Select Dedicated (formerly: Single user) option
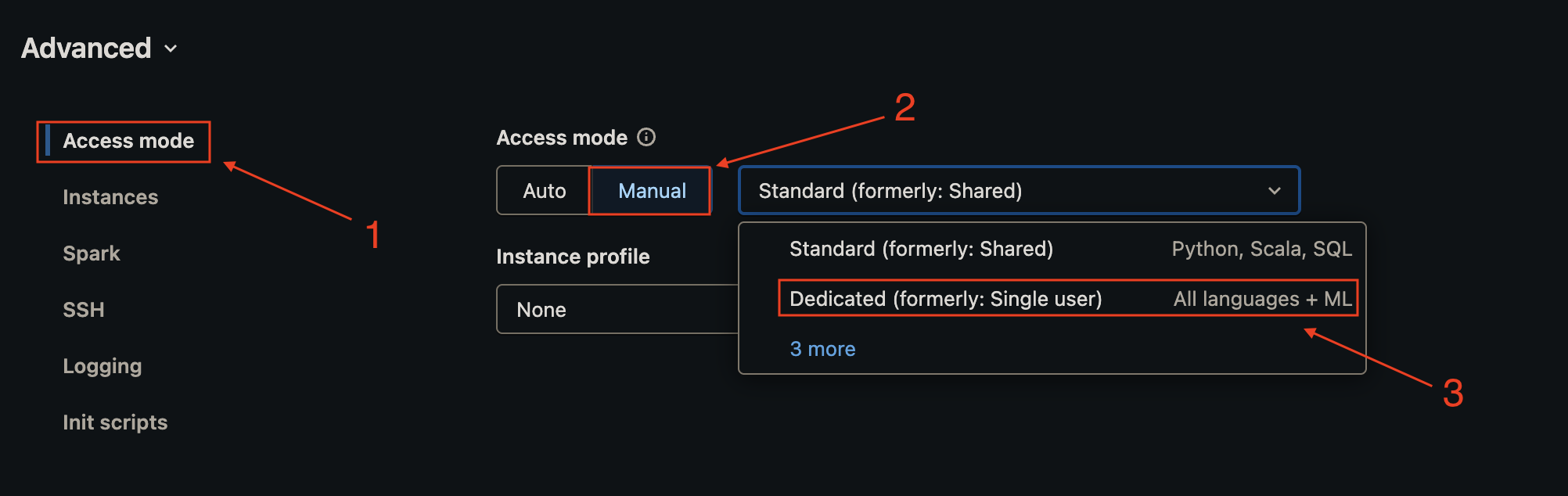 (x=944, y=299)
